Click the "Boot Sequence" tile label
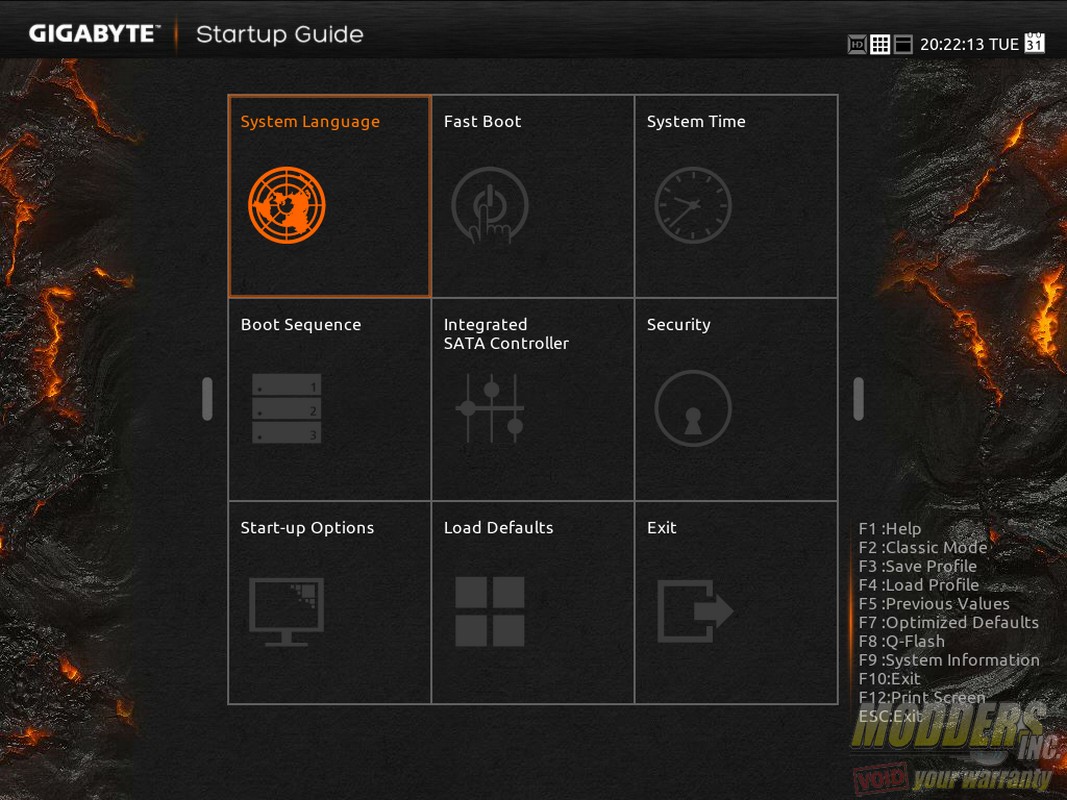The height and width of the screenshot is (800, 1067). (301, 325)
